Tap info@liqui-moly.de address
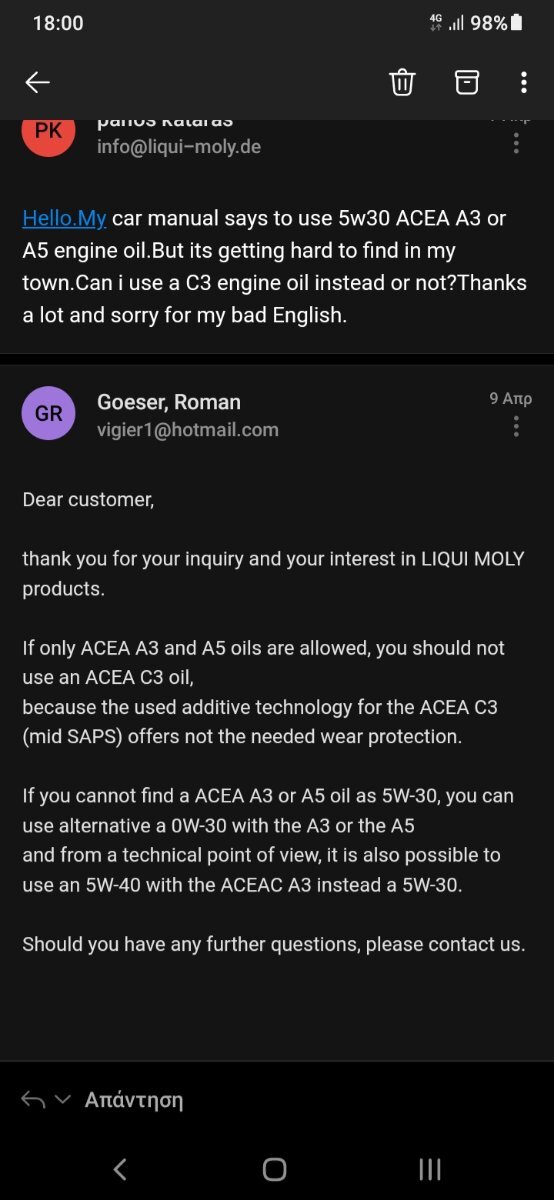Viewport: 554px width, 1200px height. (179, 147)
